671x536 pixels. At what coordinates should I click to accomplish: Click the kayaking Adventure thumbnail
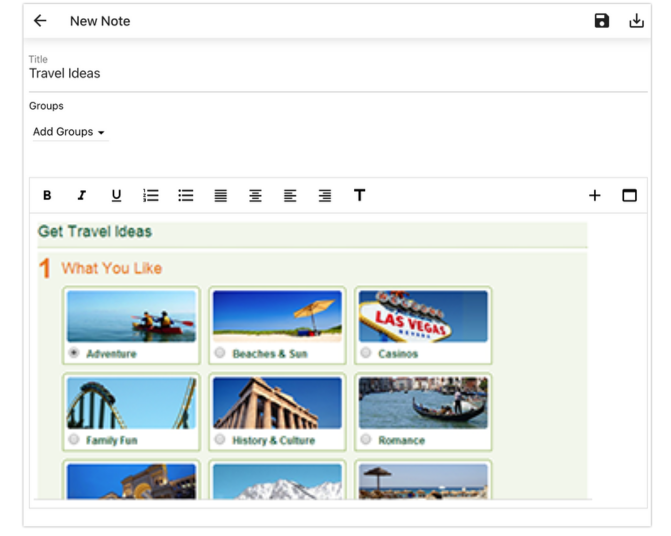(x=131, y=316)
